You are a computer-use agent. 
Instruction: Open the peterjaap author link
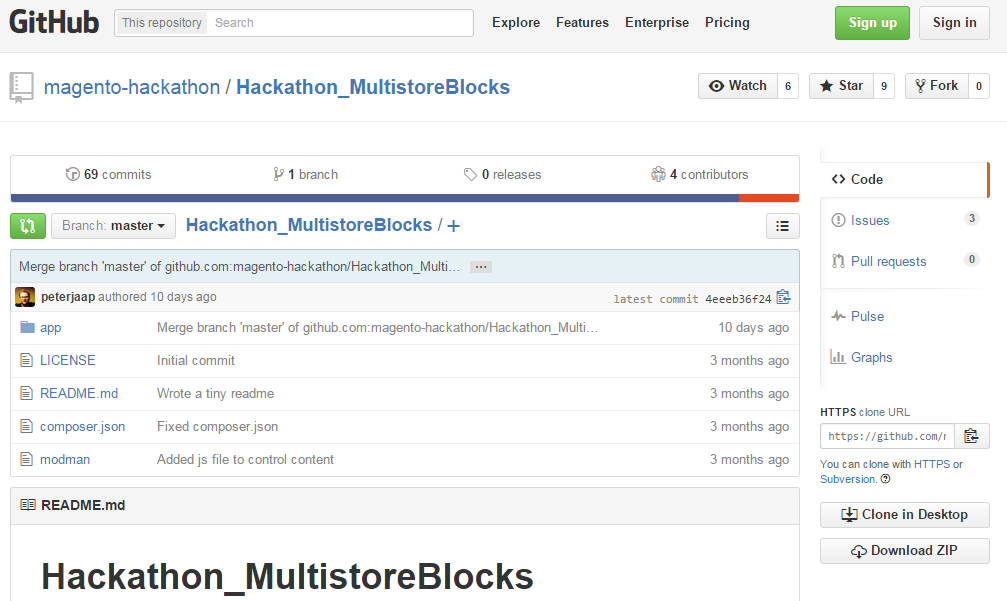68,297
